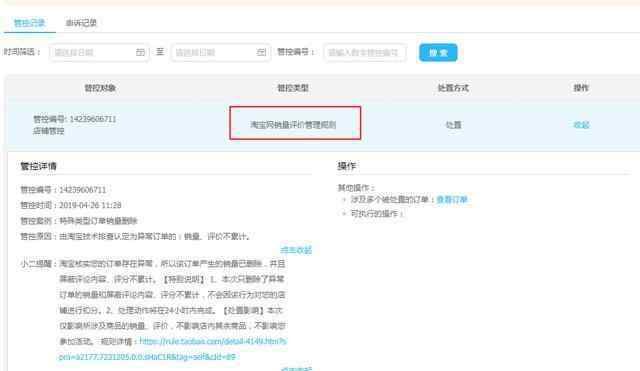Open the 查看订单 link
Image resolution: width=640 pixels, height=371 pixels.
click(452, 200)
